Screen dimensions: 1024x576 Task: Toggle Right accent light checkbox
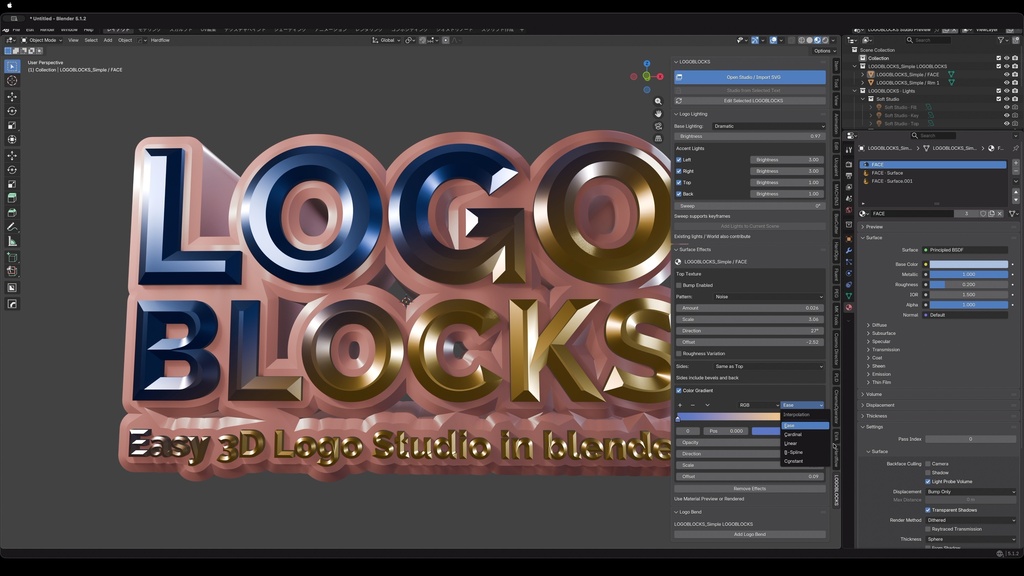tap(679, 171)
